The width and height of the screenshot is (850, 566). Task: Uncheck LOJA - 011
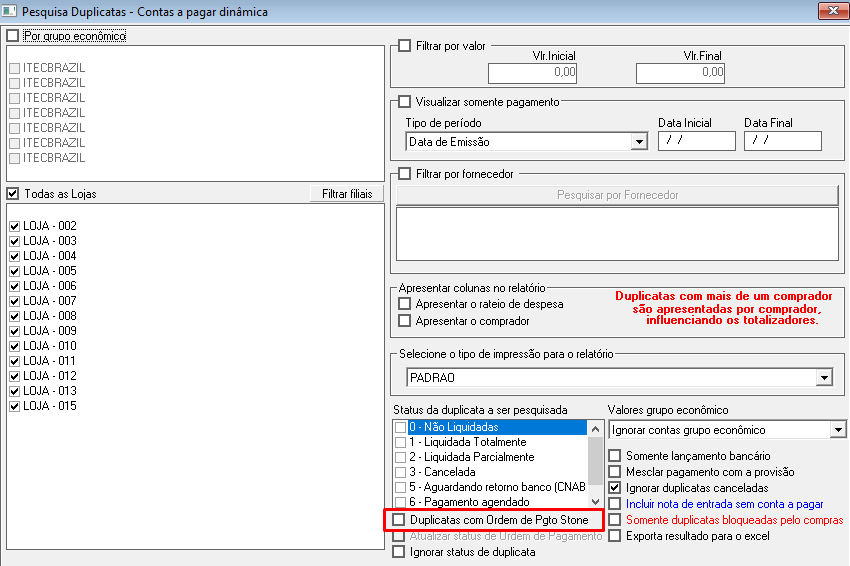click(15, 361)
